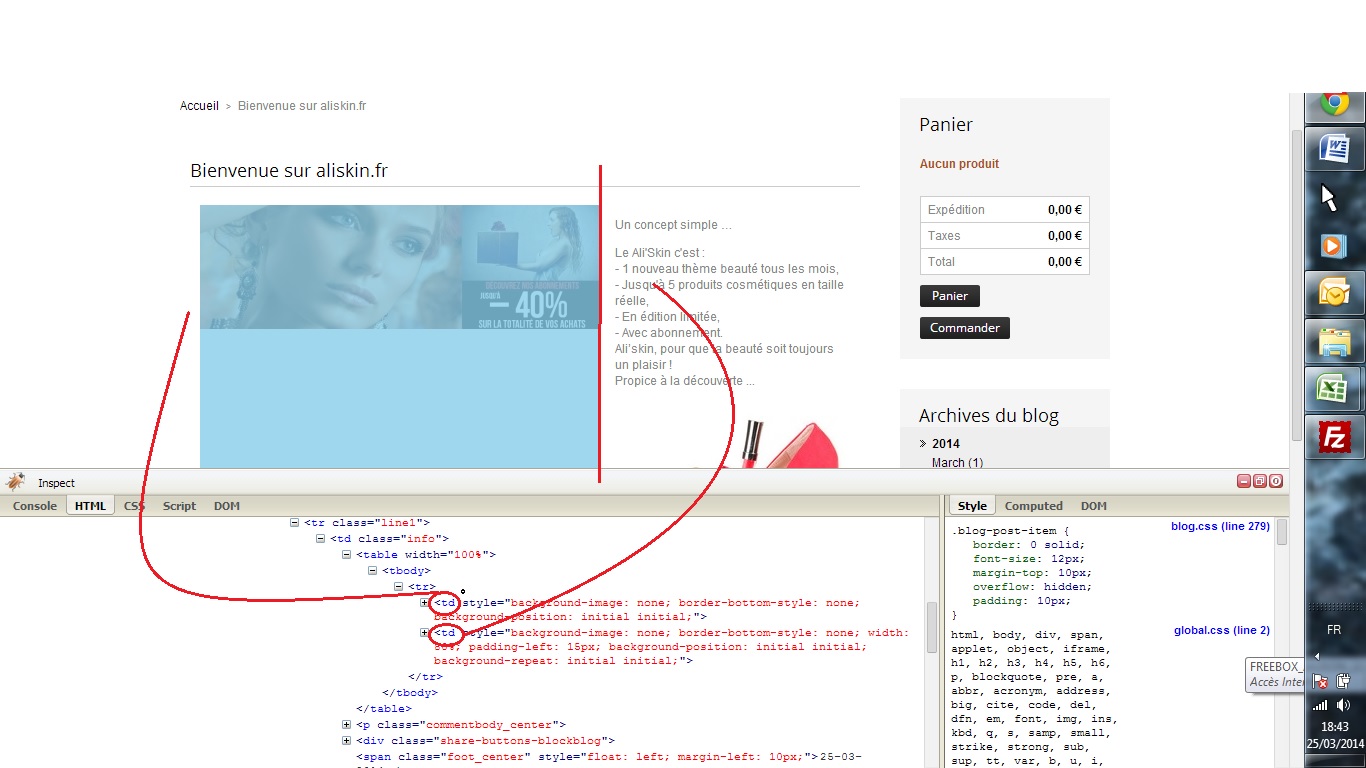Show hidden tray icons

[1317, 657]
